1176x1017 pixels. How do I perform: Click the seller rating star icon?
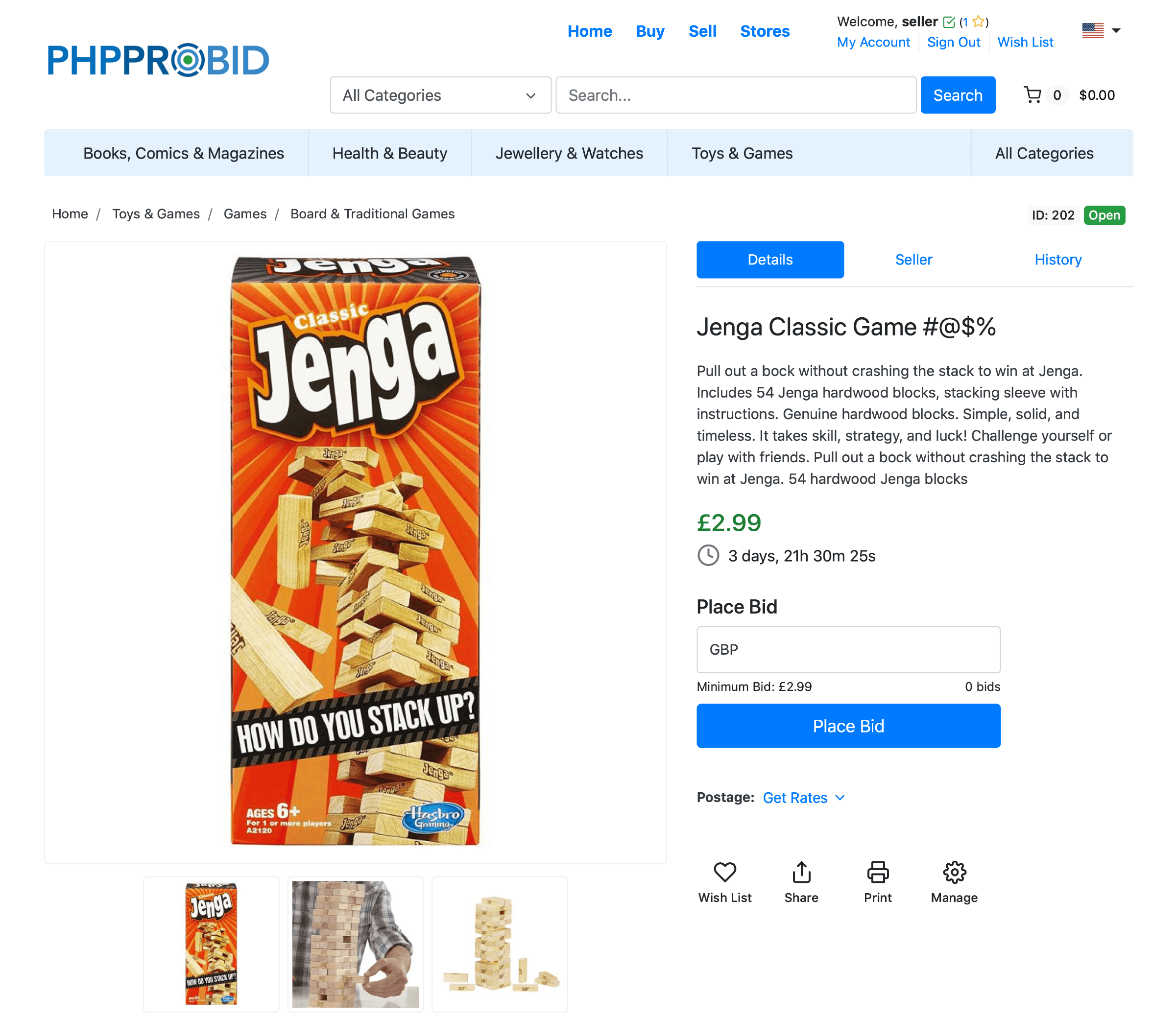tap(978, 22)
